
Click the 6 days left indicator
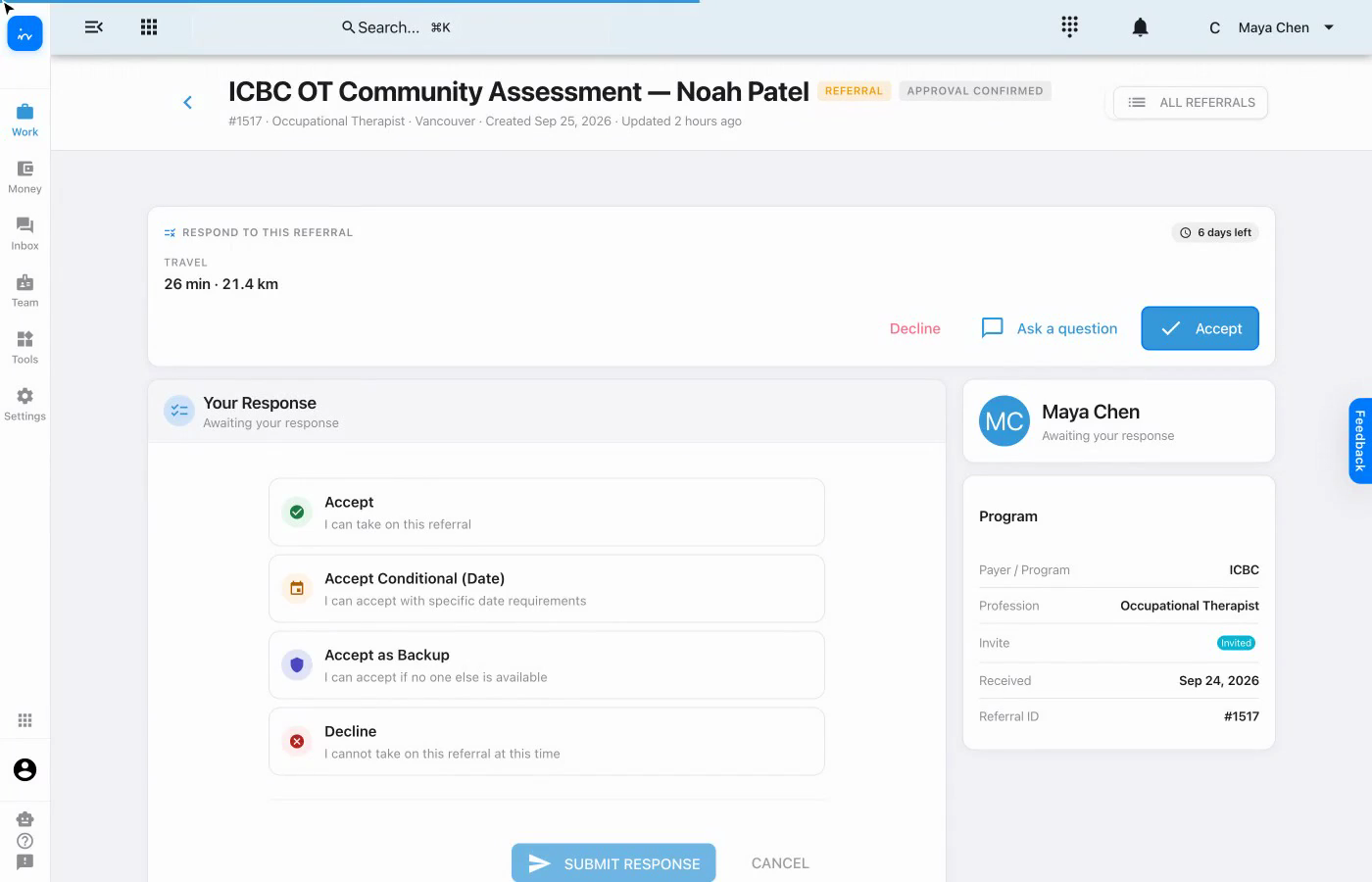tap(1215, 233)
